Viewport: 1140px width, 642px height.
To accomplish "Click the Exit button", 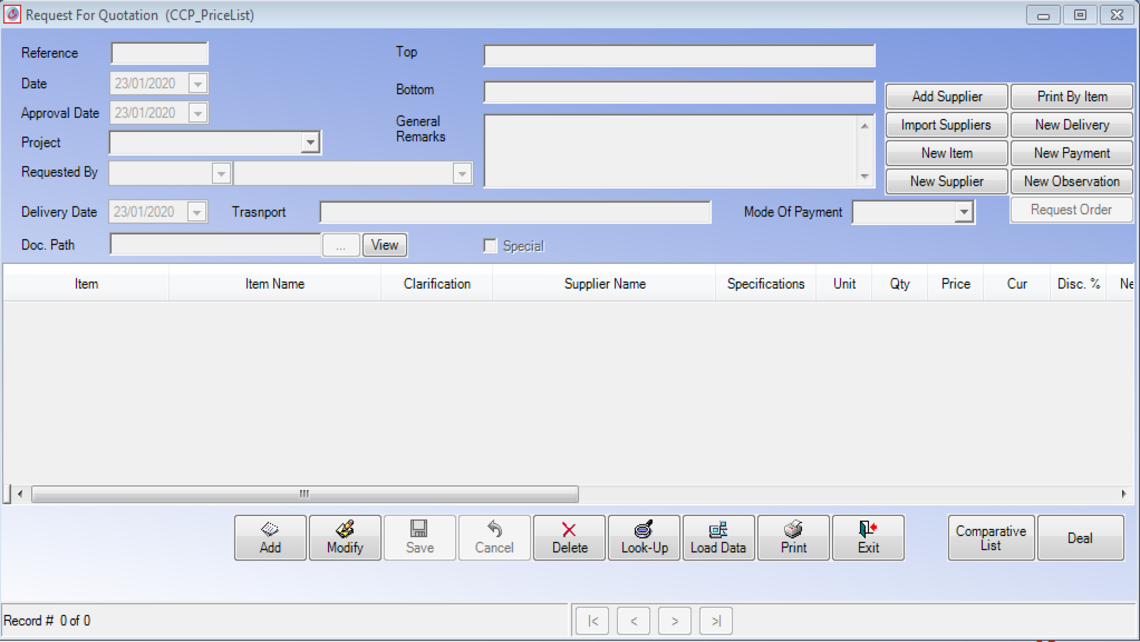I will pos(868,538).
